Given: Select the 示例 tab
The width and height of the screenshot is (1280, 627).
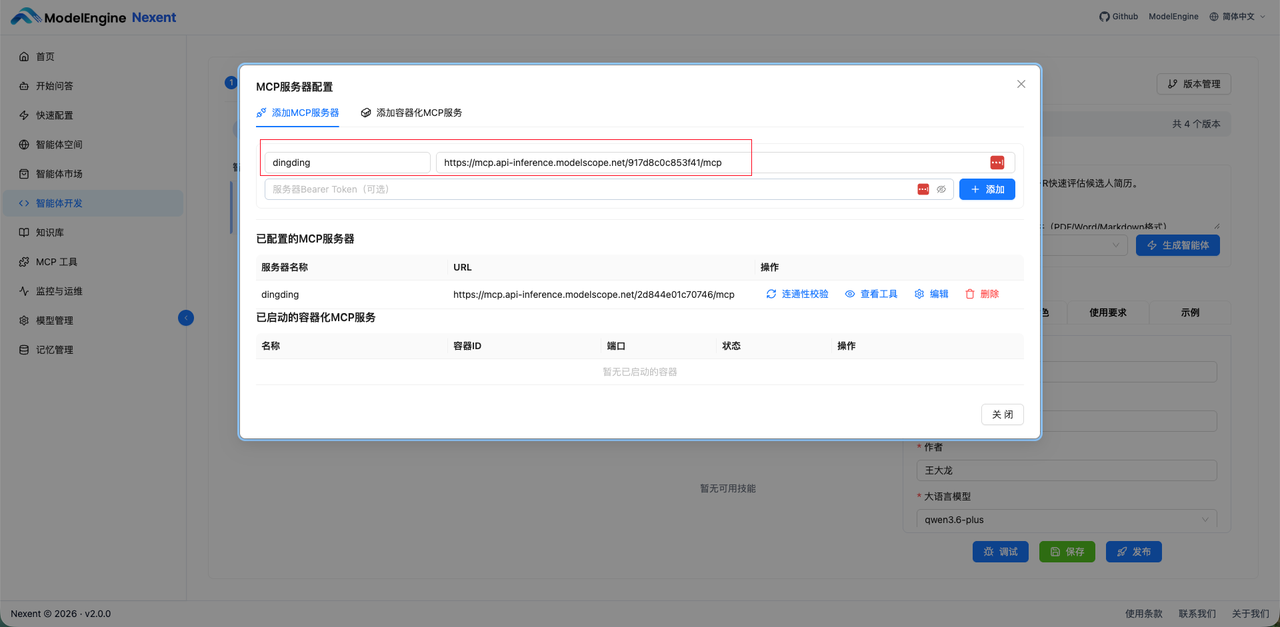Looking at the screenshot, I should click(1190, 312).
